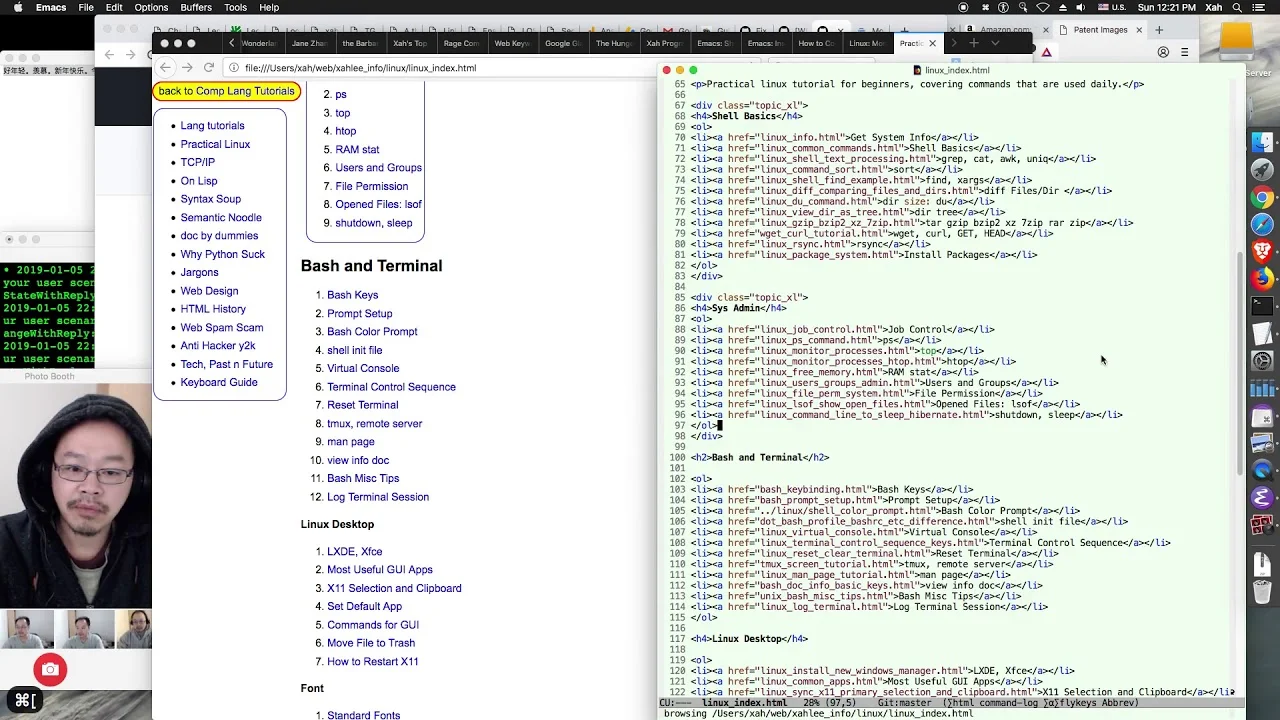Open Google Chrome from the dock

(x=1263, y=197)
